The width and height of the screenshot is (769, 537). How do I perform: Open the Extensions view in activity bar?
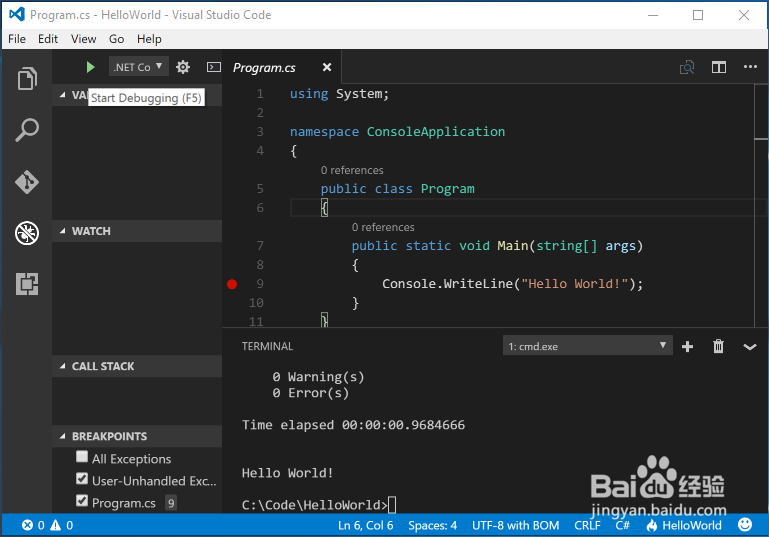tap(27, 284)
